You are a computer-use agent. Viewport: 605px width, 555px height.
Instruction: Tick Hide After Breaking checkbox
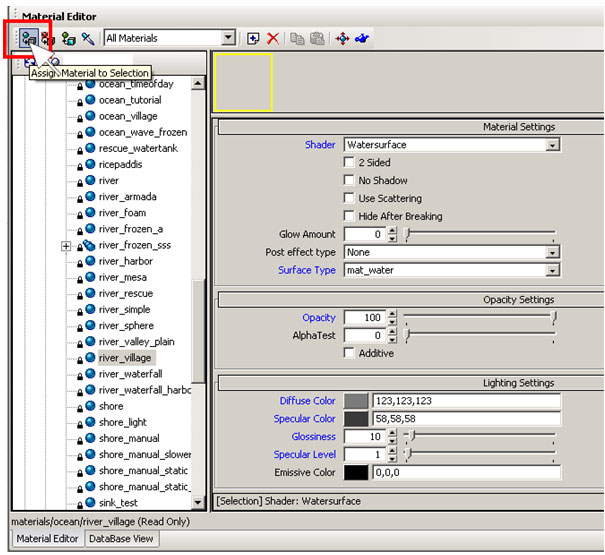coord(349,216)
